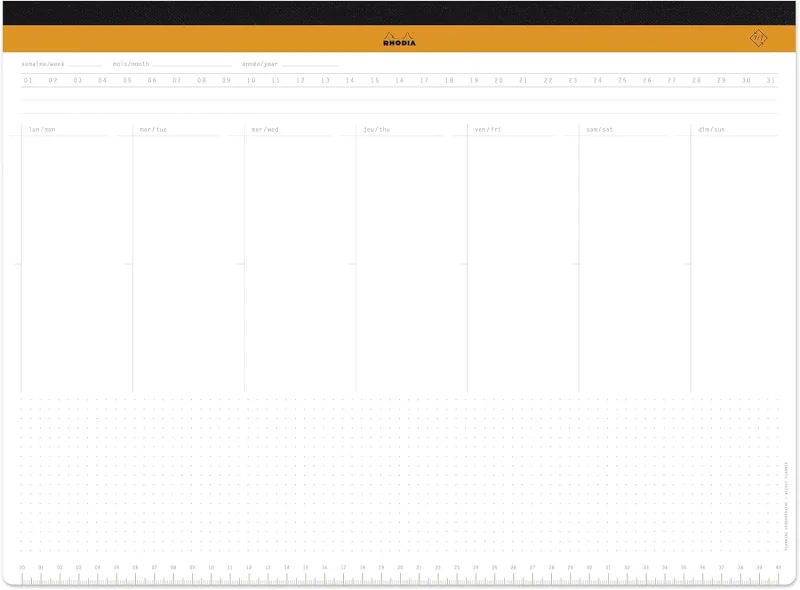The height and width of the screenshot is (590, 800).
Task: Open the mer/wed column header
Action: [x=265, y=129]
